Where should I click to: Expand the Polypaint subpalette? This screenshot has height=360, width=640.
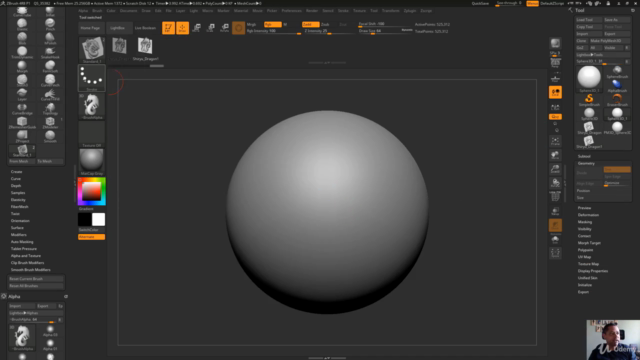click(585, 250)
